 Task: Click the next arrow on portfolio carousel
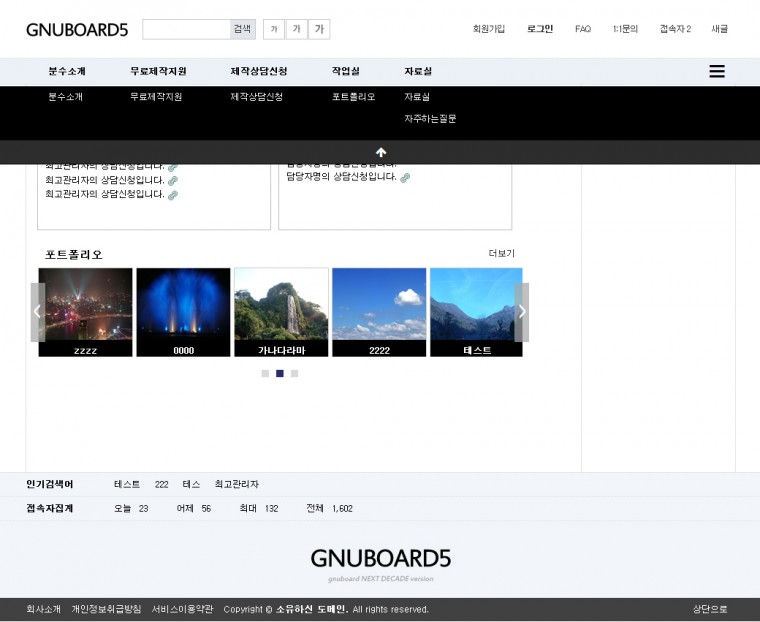pos(521,311)
